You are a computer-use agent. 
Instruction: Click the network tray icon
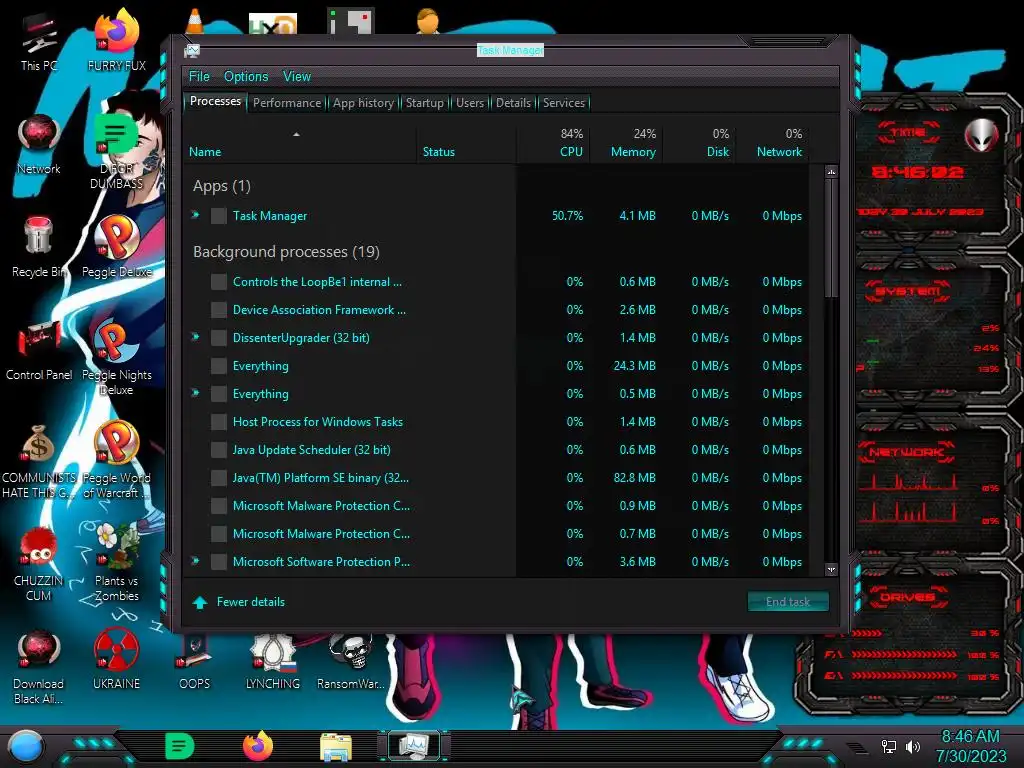[x=888, y=746]
